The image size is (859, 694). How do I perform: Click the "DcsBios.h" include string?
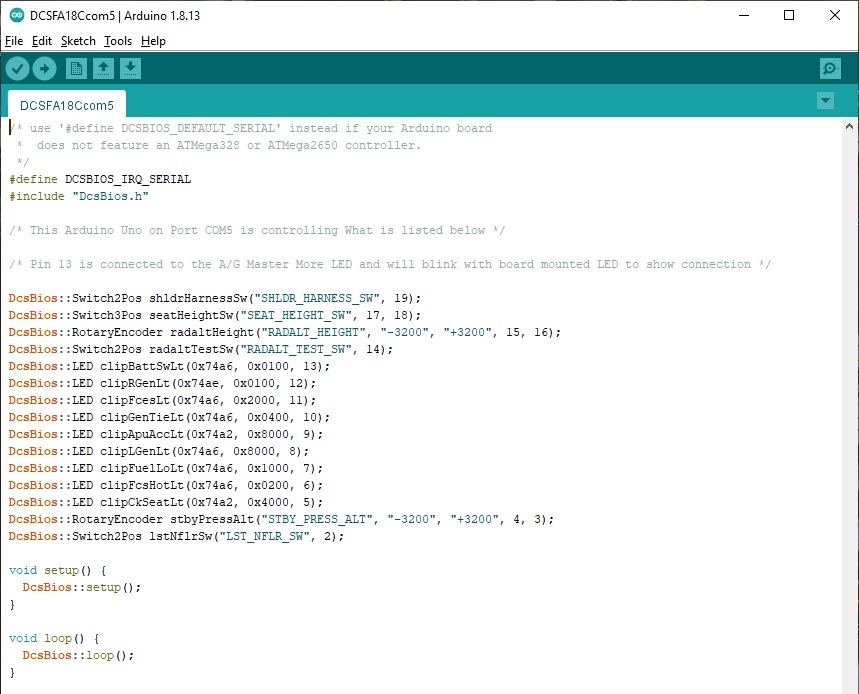[x=111, y=196]
